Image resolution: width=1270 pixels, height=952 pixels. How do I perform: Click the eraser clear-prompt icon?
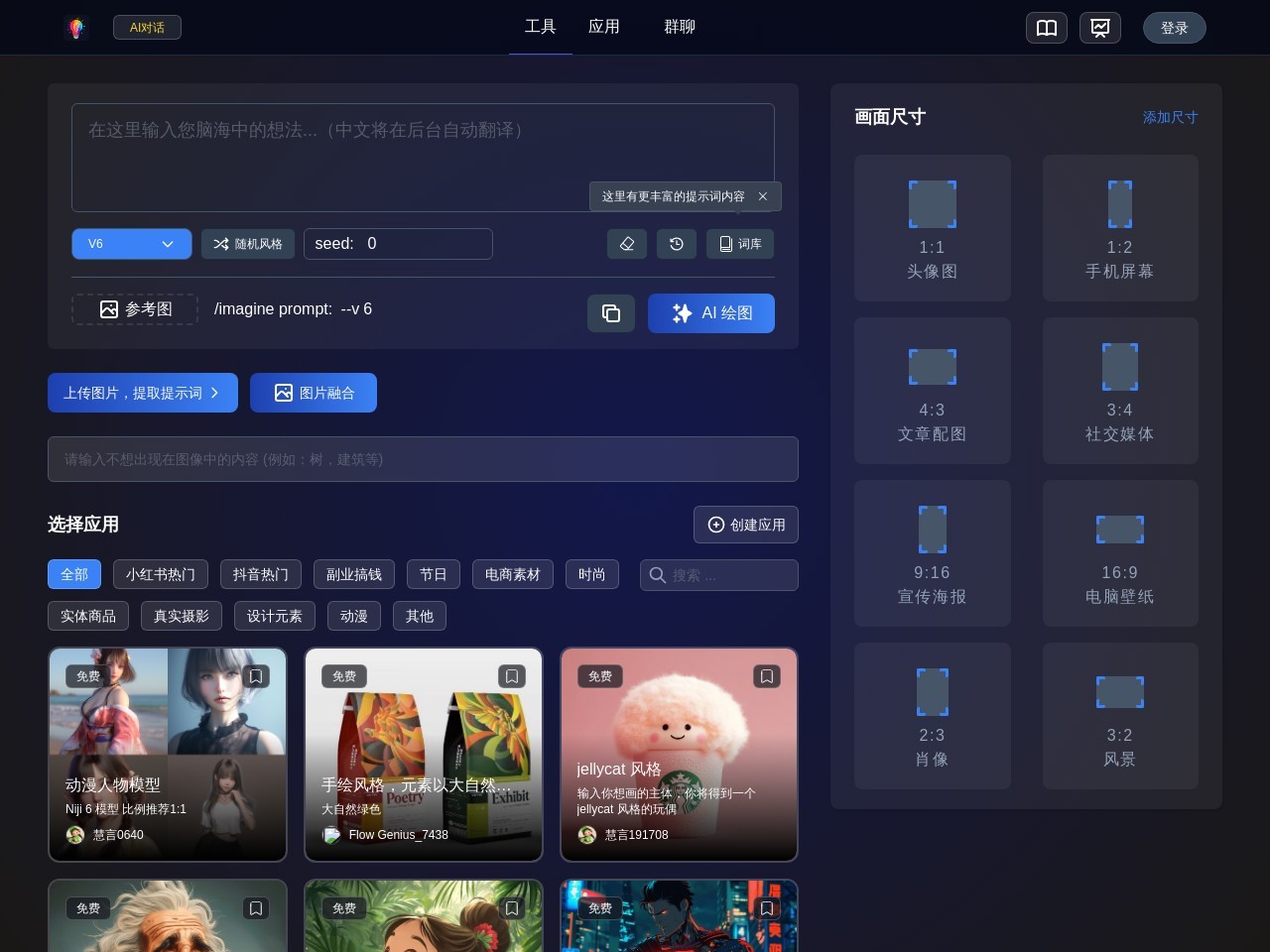click(627, 244)
